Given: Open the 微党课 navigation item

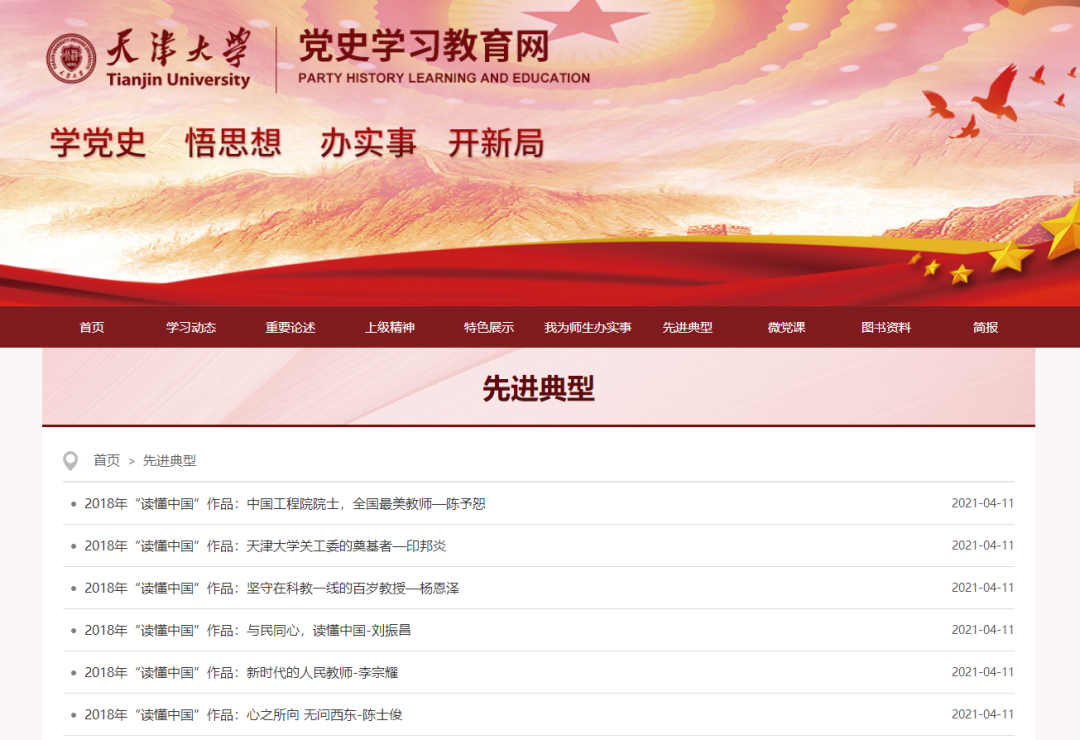Looking at the screenshot, I should tap(786, 328).
